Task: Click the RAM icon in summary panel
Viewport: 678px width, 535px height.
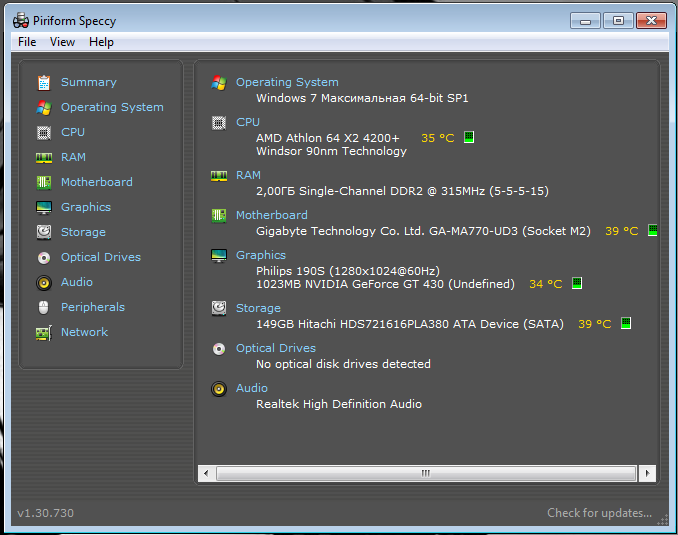Action: point(219,176)
